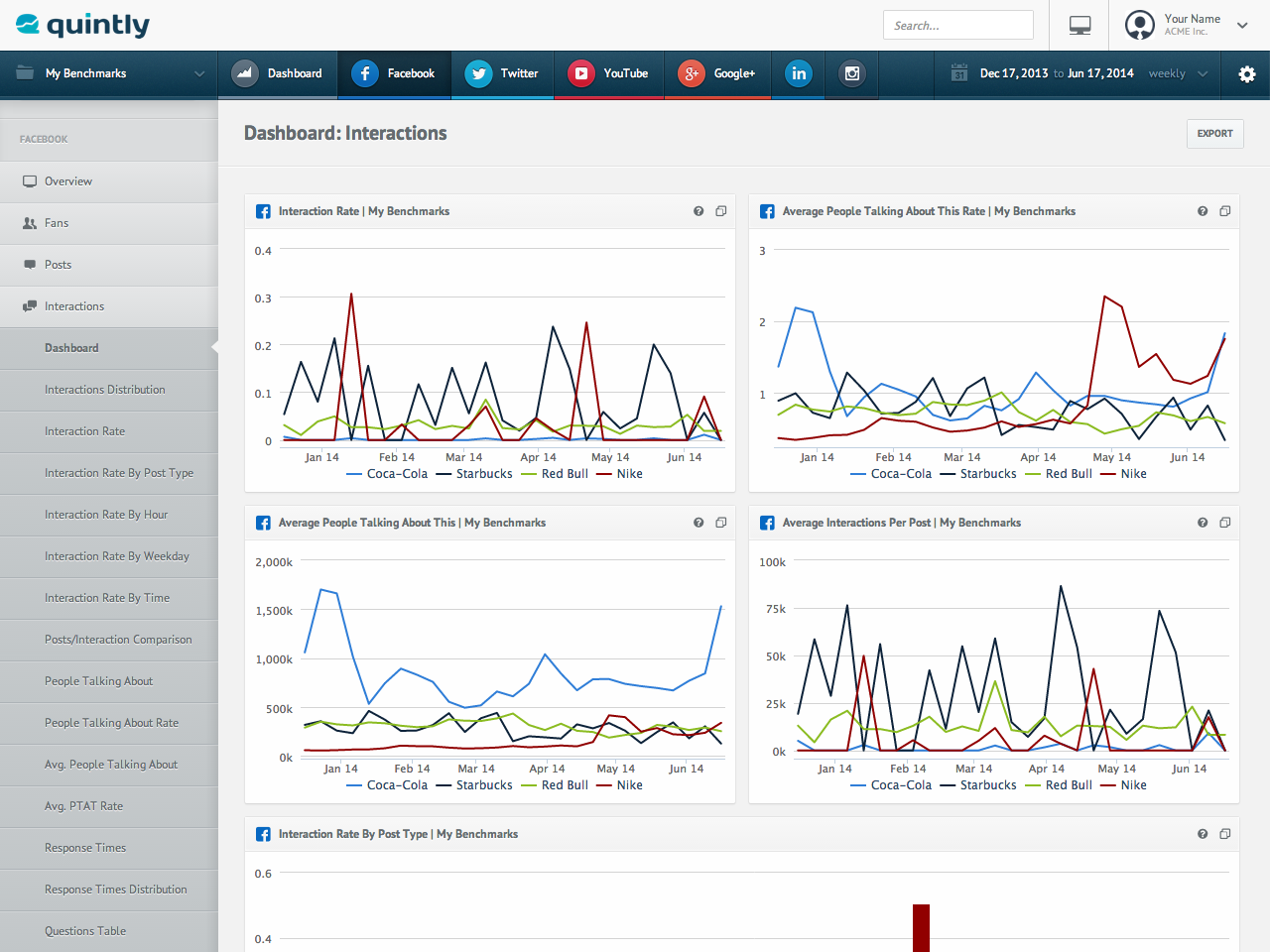
Task: Click the calendar icon beside the date range
Action: pyautogui.click(x=959, y=74)
